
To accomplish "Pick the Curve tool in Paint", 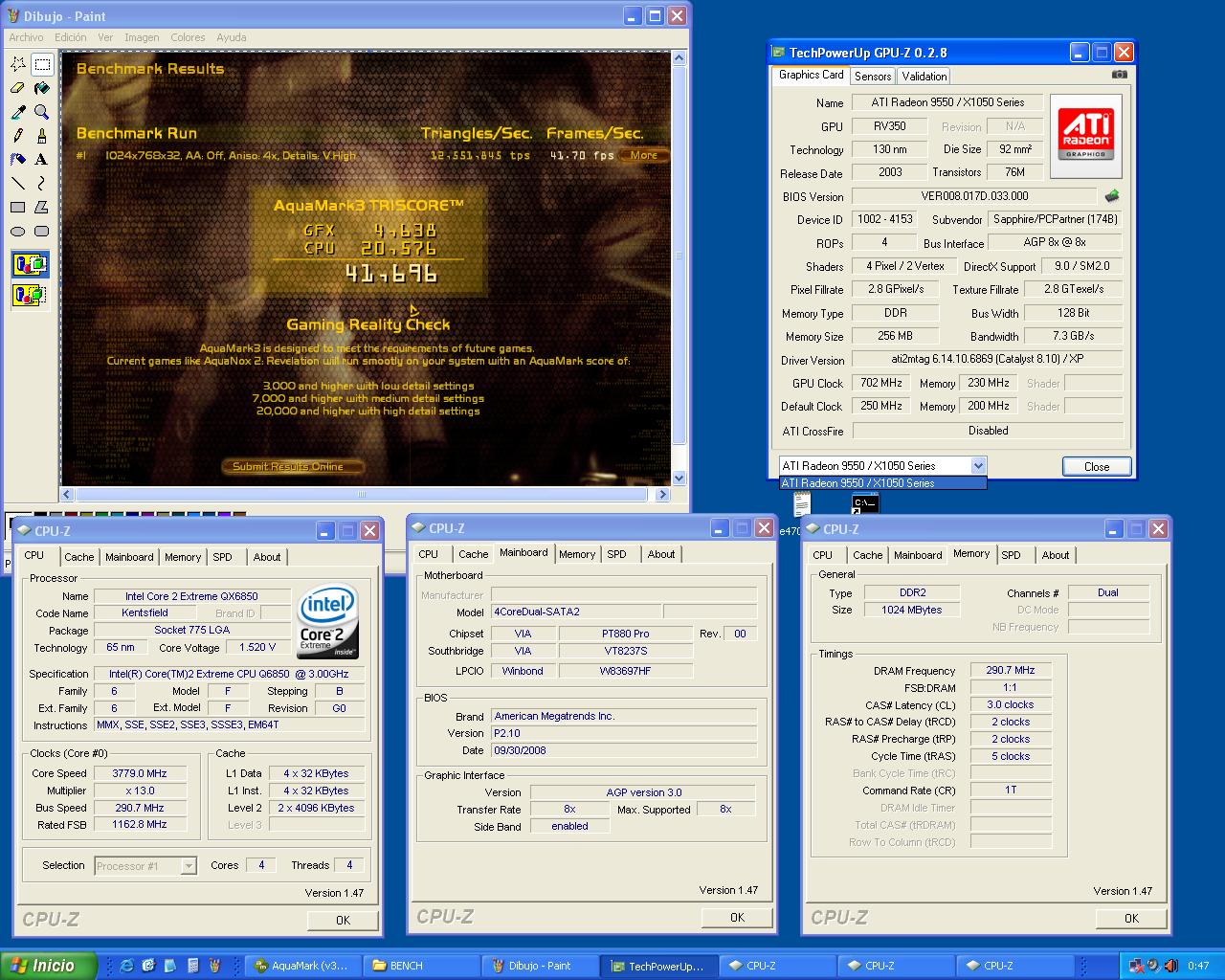I will pyautogui.click(x=42, y=184).
